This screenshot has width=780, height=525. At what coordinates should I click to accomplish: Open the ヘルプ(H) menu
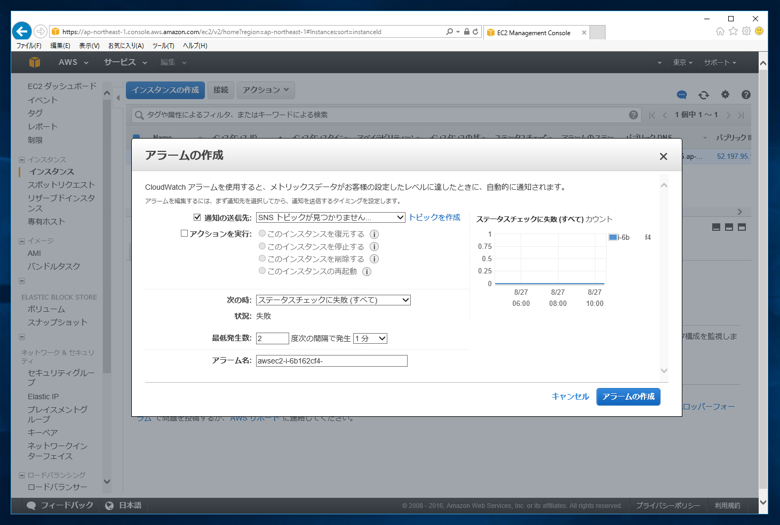(x=195, y=46)
